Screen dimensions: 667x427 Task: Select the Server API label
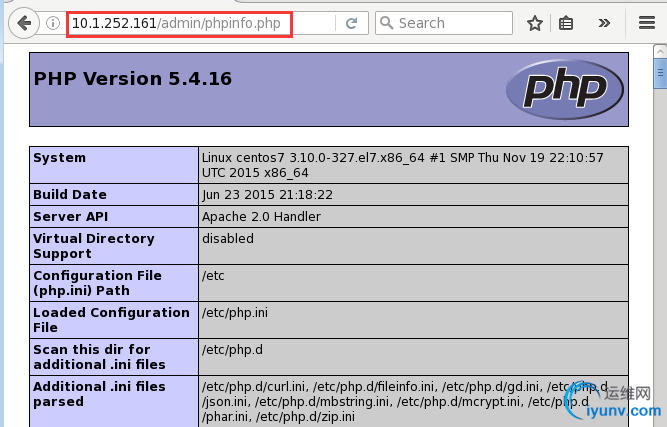point(71,217)
